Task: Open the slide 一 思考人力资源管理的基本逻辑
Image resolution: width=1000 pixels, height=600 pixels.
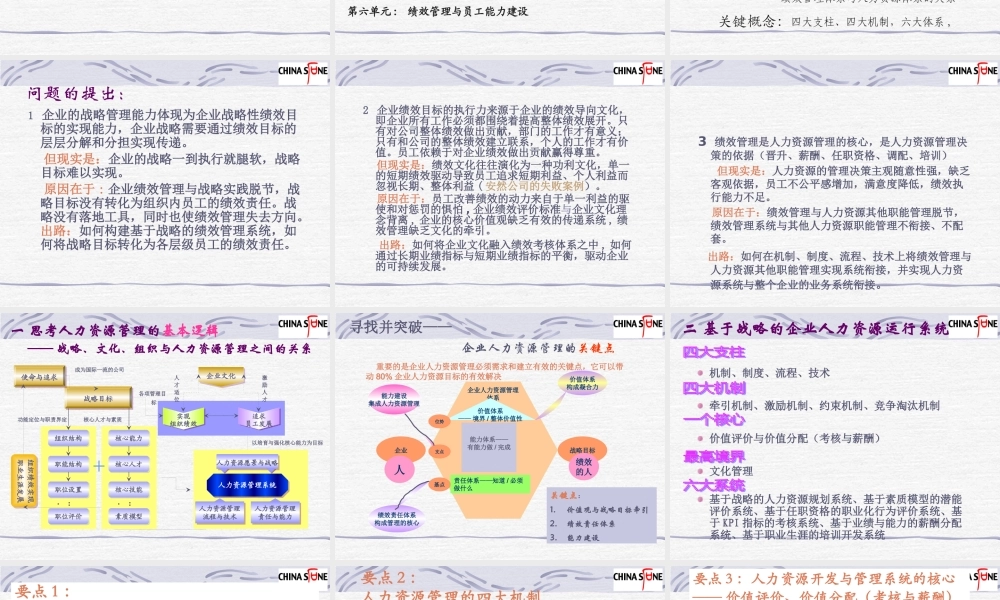Action: (x=165, y=435)
